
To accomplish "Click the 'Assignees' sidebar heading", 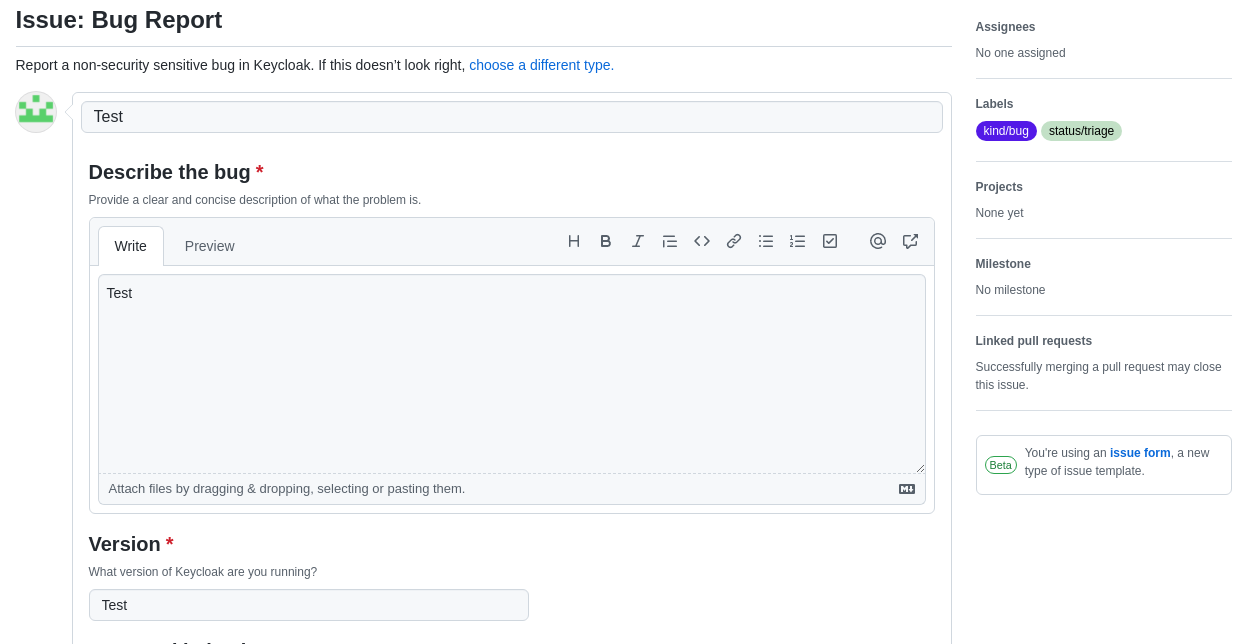I will [1006, 27].
